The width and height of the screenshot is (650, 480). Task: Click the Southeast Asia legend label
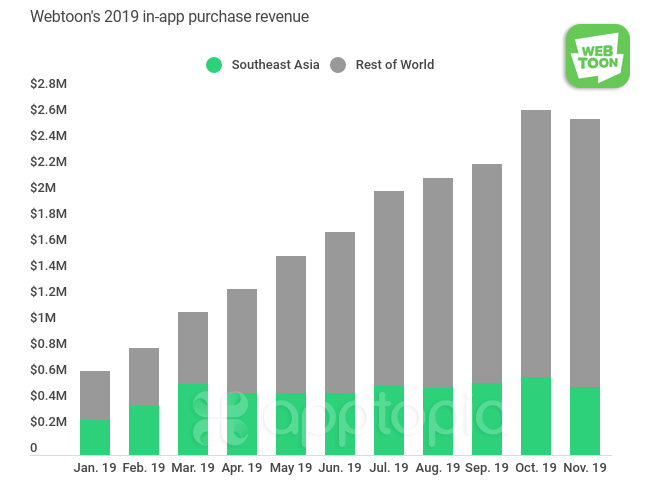tap(275, 65)
